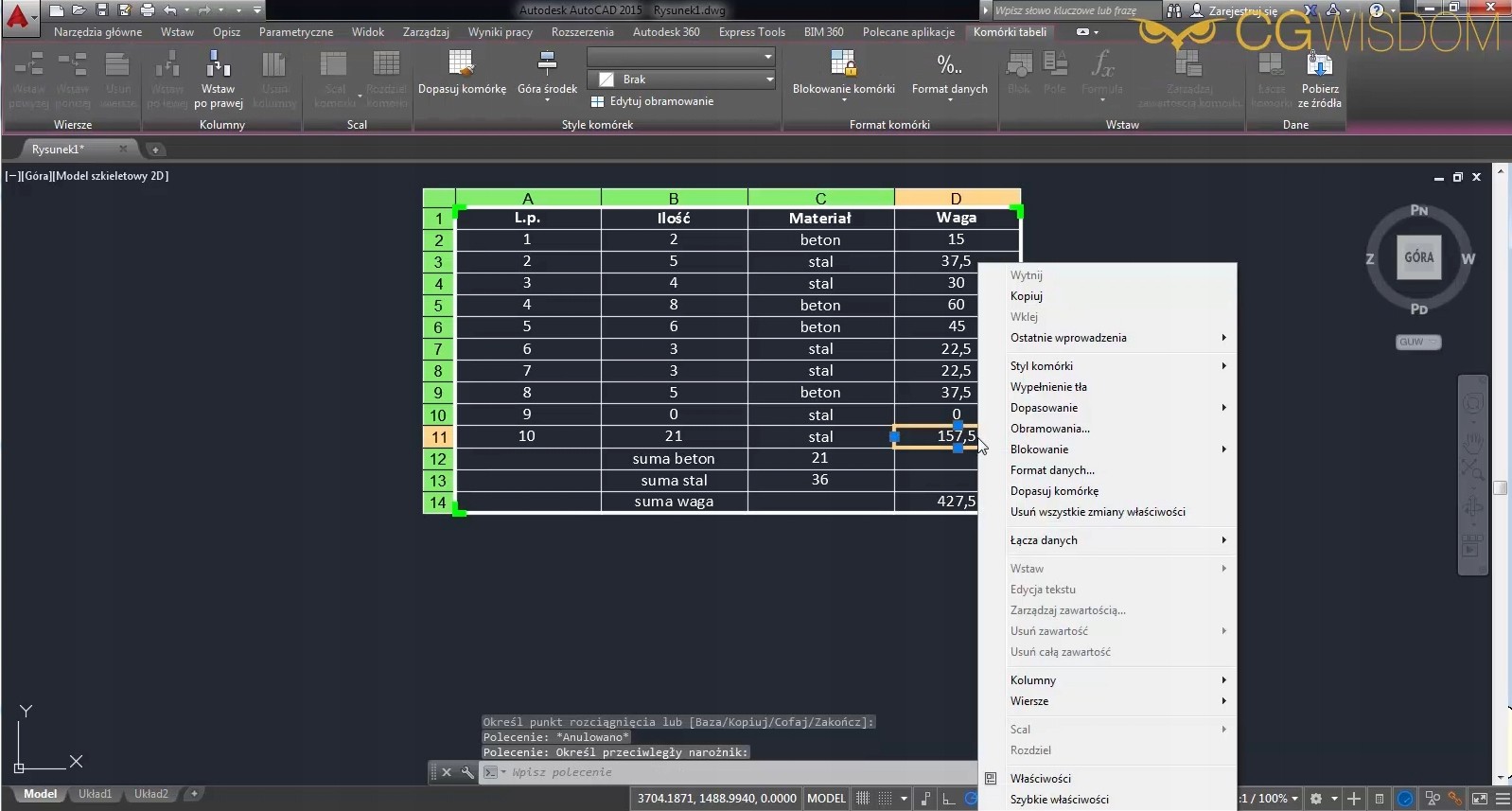This screenshot has height=811, width=1512.
Task: Click Pobierz ze źródła download icon
Action: click(1319, 65)
